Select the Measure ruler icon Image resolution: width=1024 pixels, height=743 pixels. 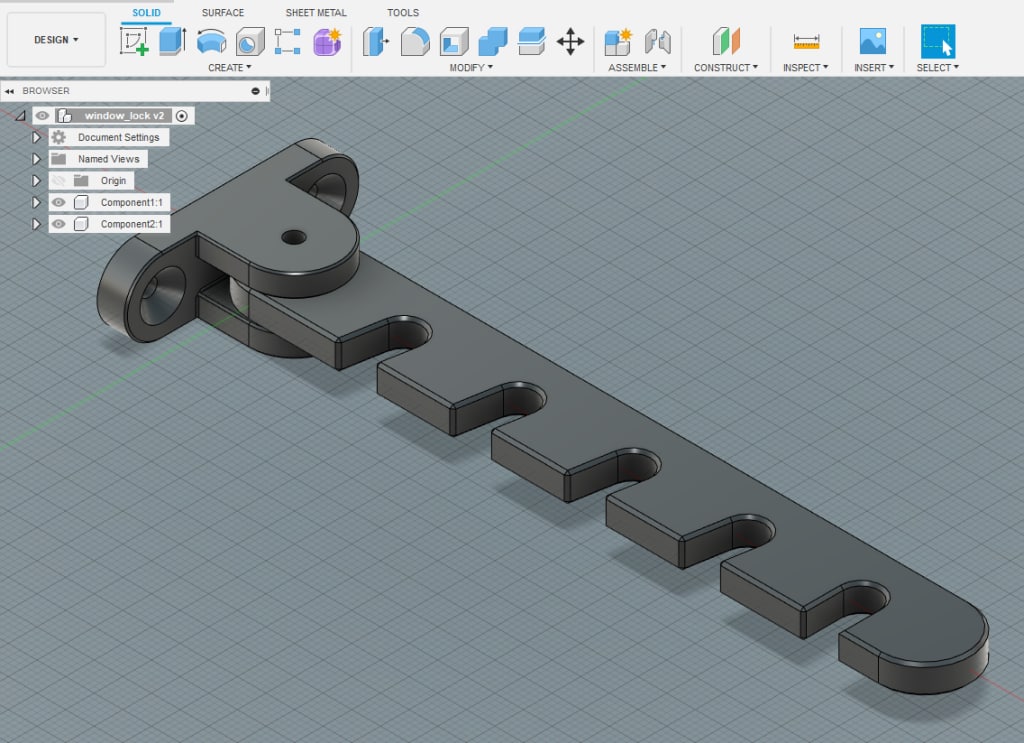(806, 41)
